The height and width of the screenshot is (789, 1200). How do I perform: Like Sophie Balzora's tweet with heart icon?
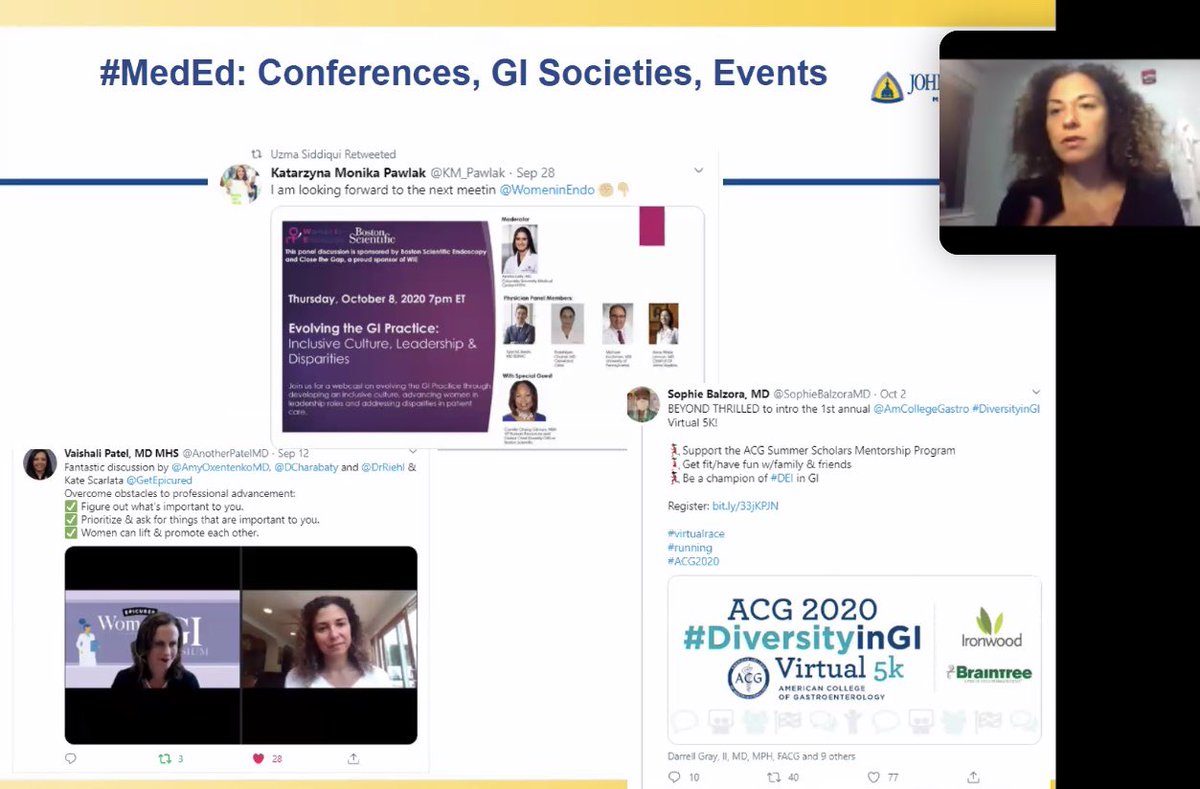(x=873, y=777)
